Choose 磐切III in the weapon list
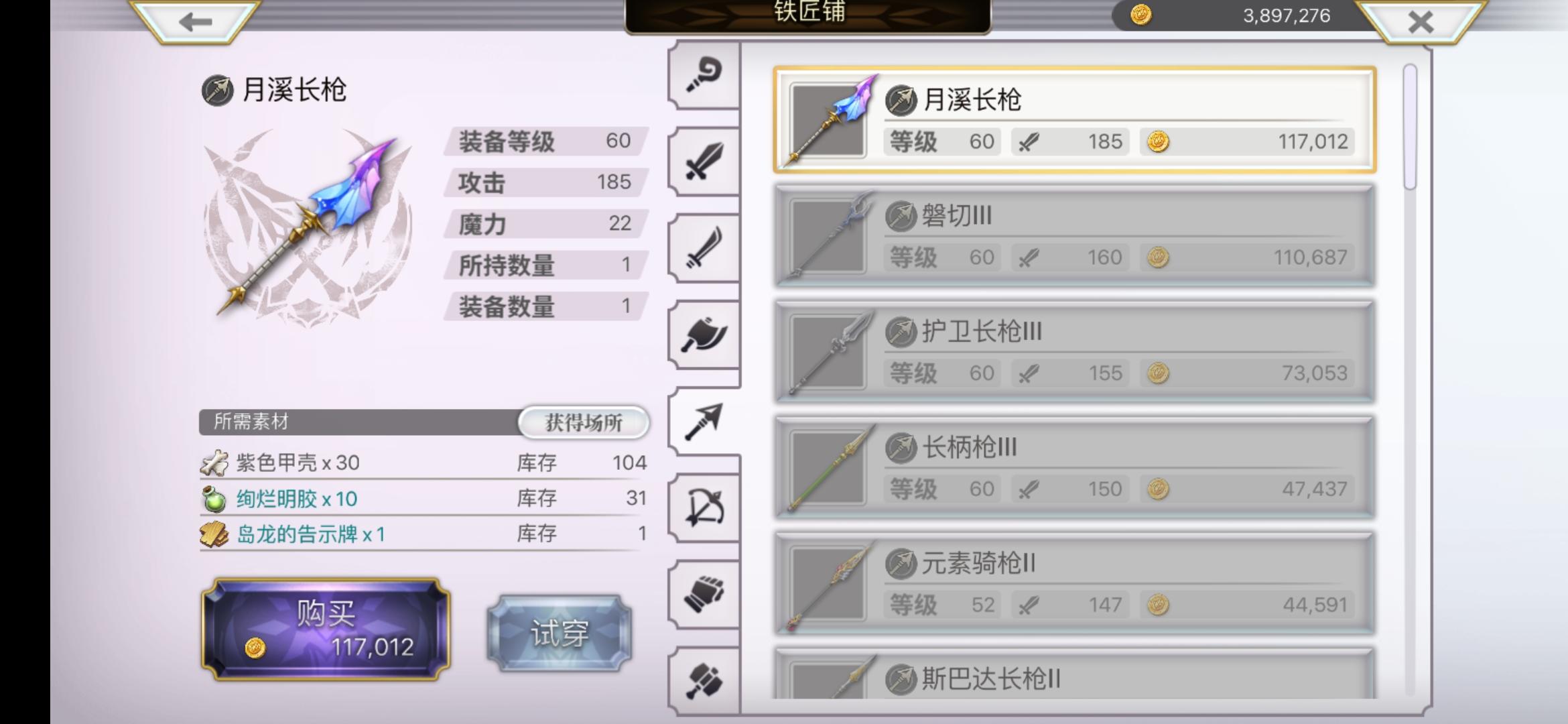This screenshot has height=724, width=1568. pyautogui.click(x=1075, y=236)
